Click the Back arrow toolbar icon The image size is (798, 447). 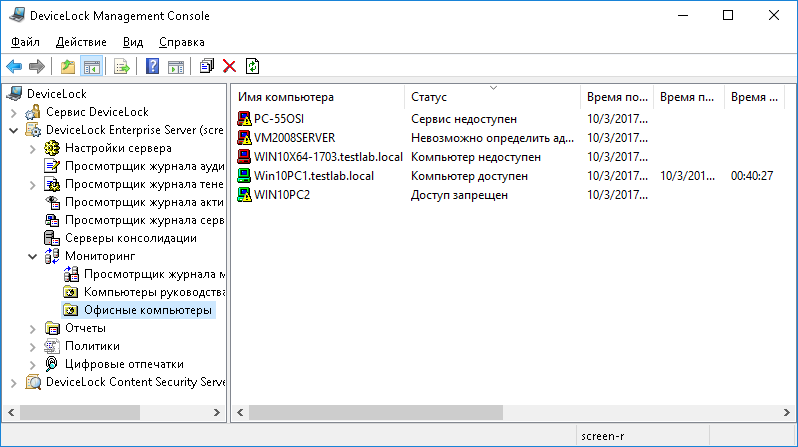coord(14,67)
